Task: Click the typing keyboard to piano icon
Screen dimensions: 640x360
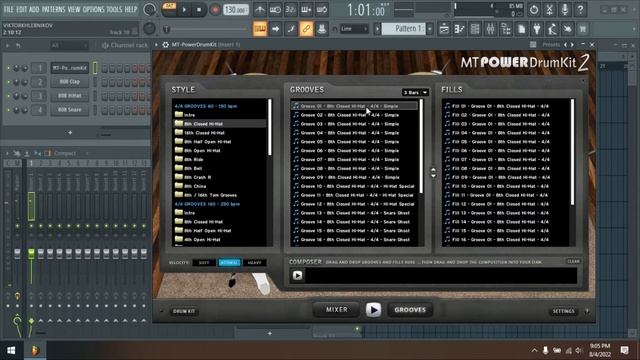Action: (260, 29)
